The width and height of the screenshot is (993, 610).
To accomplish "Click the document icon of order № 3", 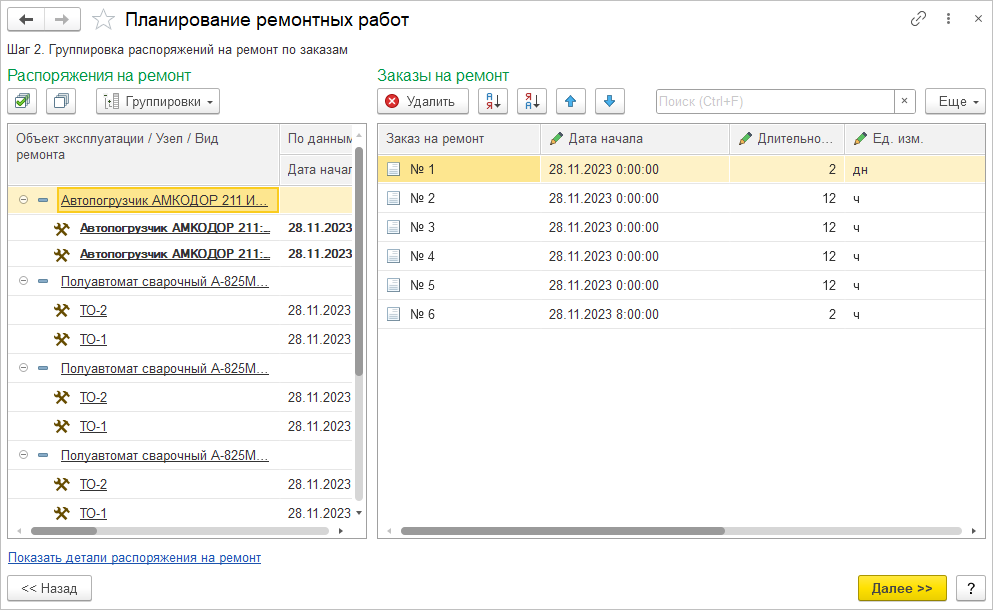I will point(393,227).
